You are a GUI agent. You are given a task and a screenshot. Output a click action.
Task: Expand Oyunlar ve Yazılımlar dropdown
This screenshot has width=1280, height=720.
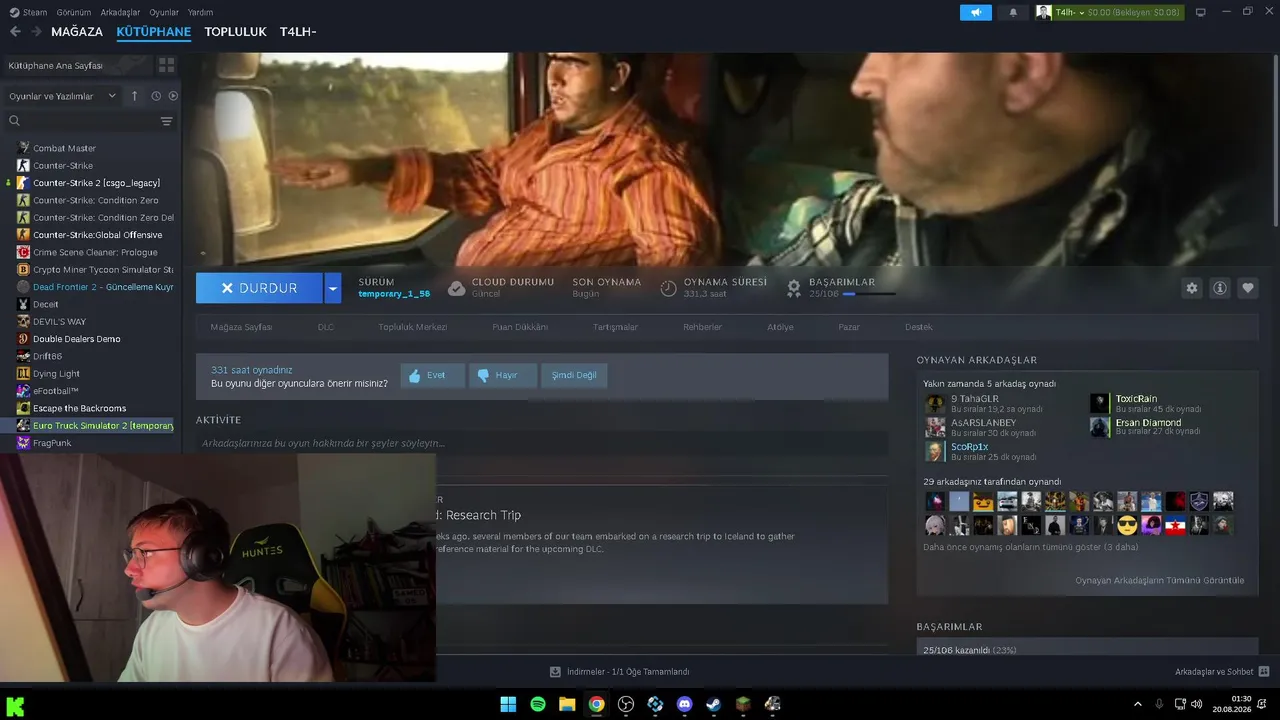coord(61,96)
